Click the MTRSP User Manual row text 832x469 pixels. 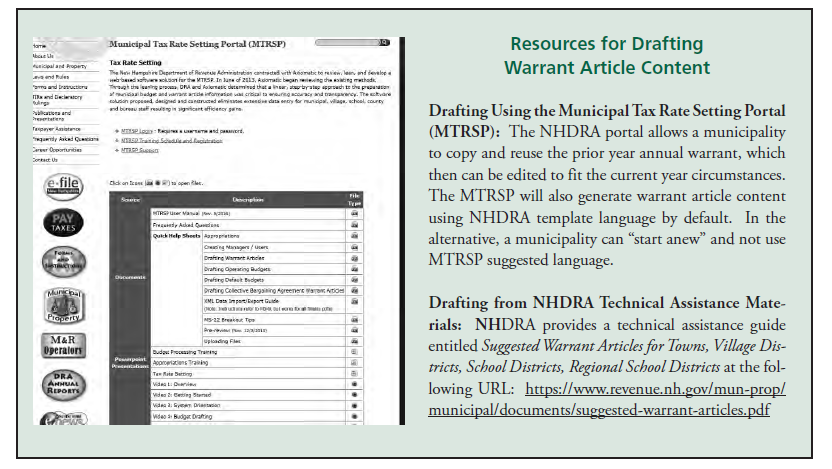[x=192, y=213]
